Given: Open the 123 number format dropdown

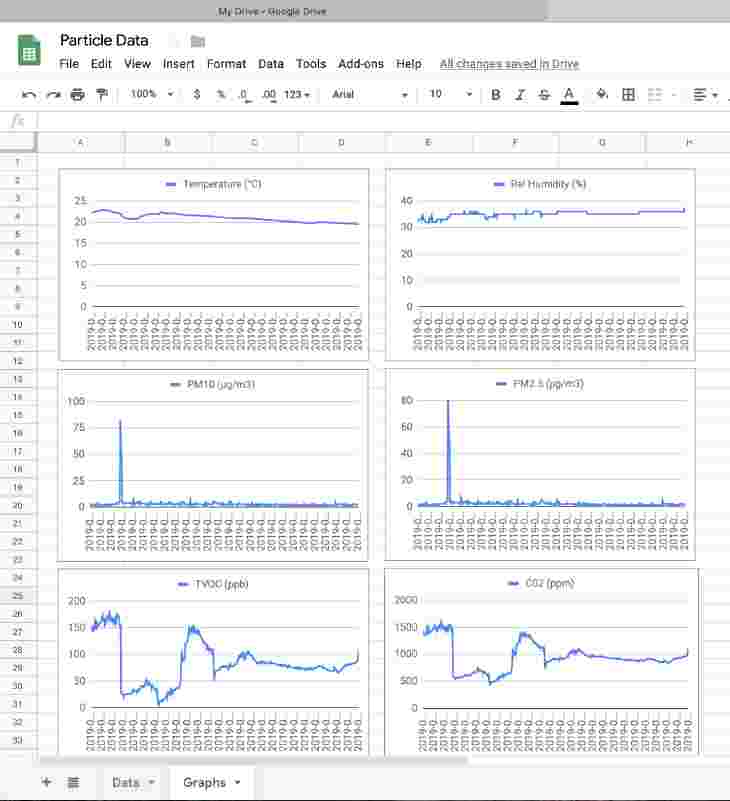Looking at the screenshot, I should tap(297, 95).
